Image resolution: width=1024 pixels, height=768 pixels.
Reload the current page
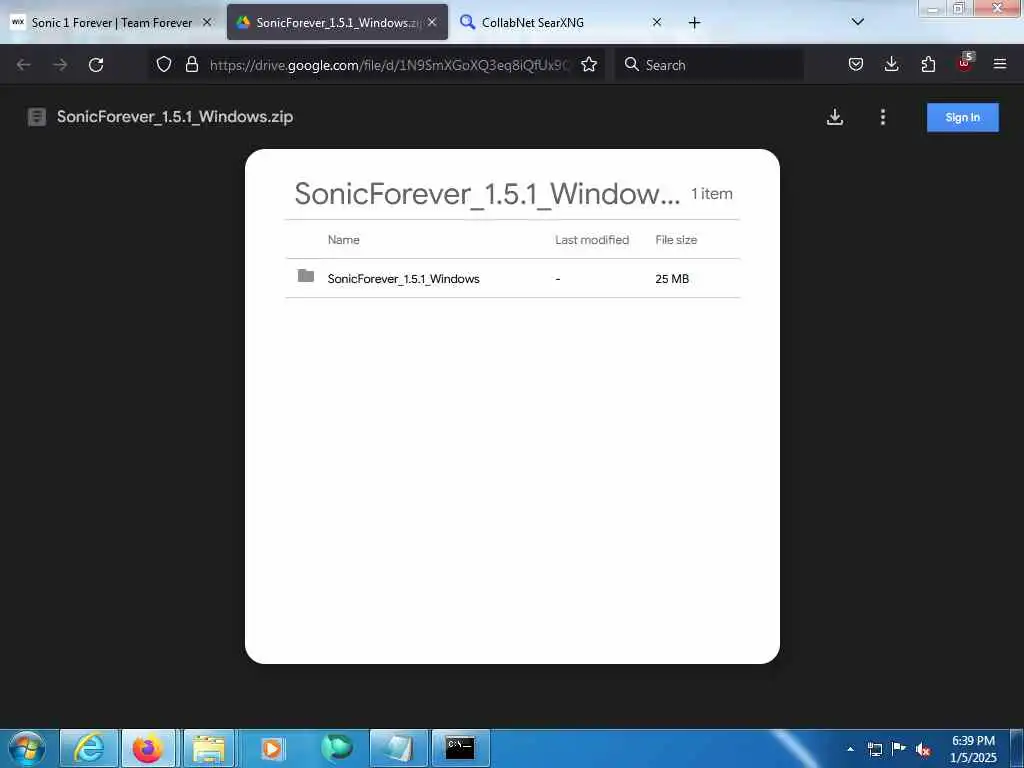pos(96,65)
